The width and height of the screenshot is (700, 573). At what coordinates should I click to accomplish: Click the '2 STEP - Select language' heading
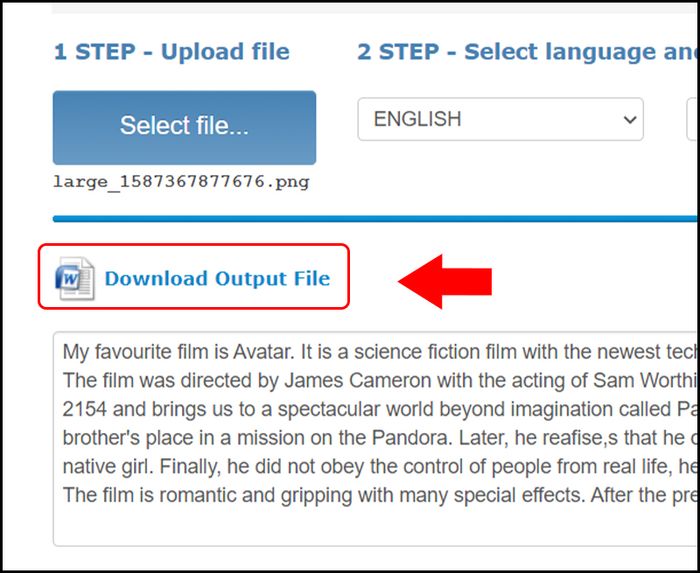pos(527,52)
